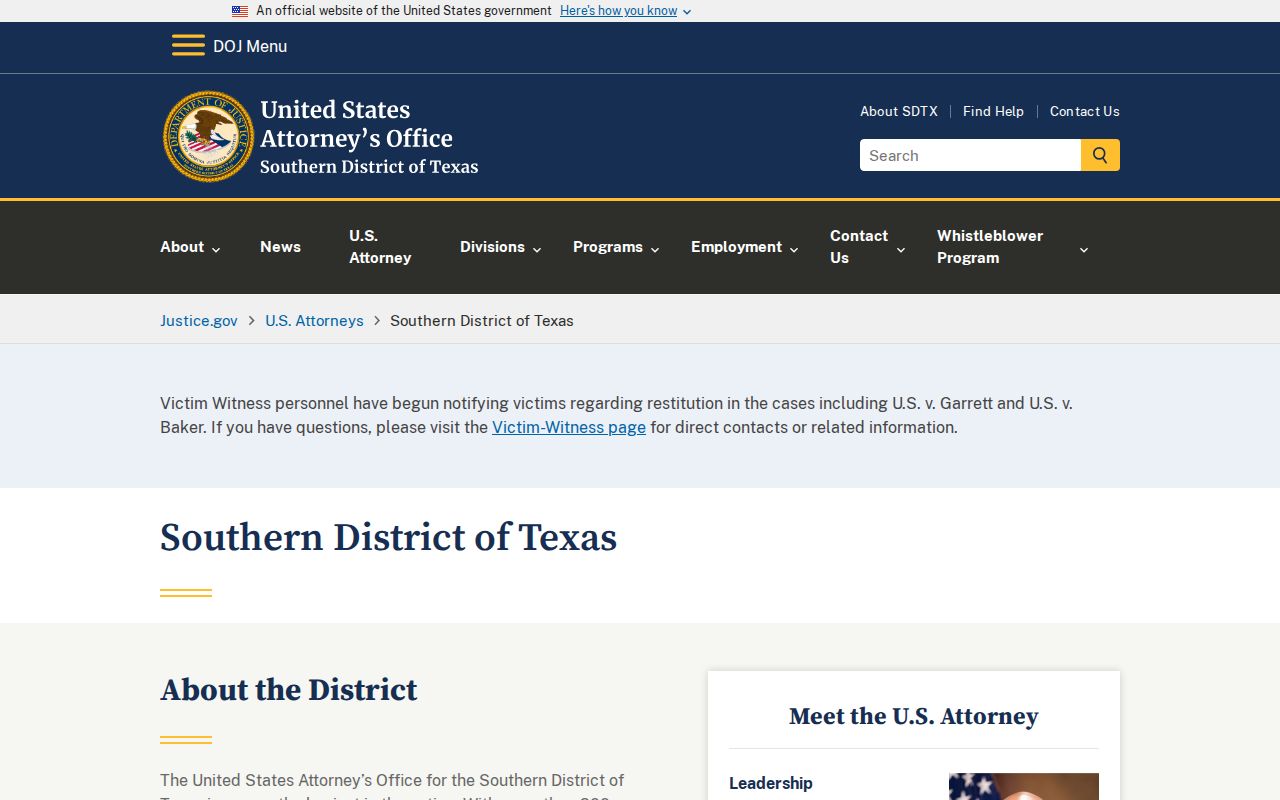Expand the Whistleblower Program menu chevron

point(1083,249)
